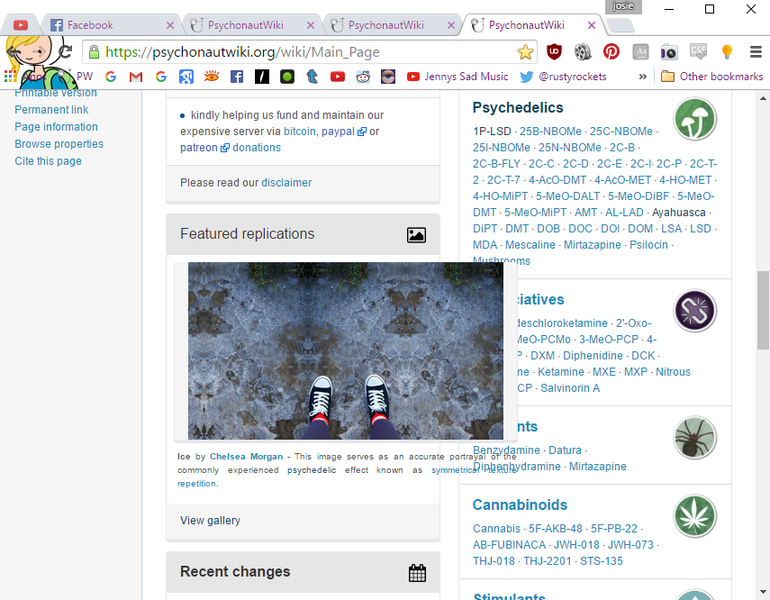The image size is (770, 600).
Task: Click Cite this page link
Action: tap(48, 161)
